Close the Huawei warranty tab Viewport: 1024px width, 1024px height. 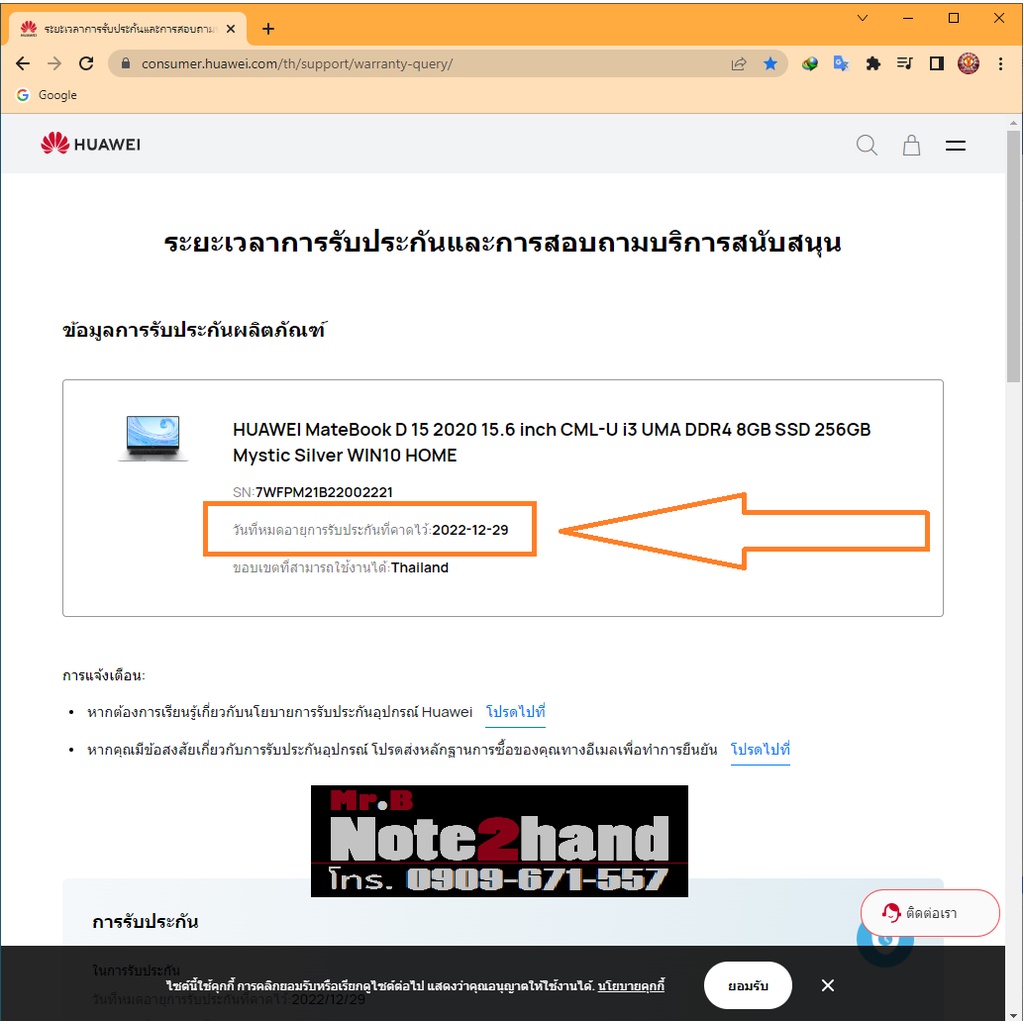tap(231, 29)
